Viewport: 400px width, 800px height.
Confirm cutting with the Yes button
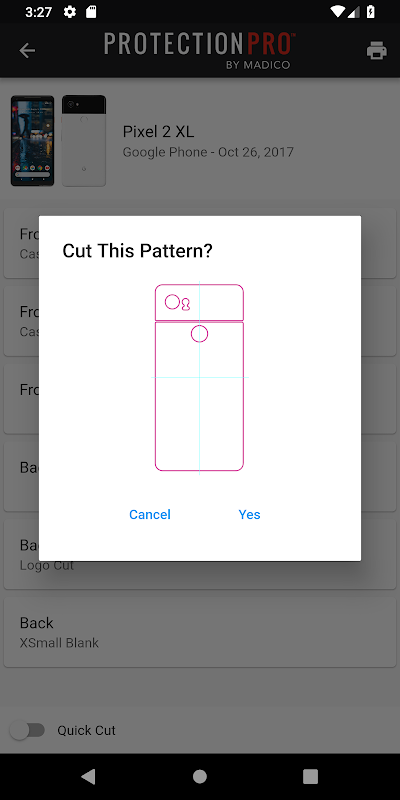click(x=249, y=514)
